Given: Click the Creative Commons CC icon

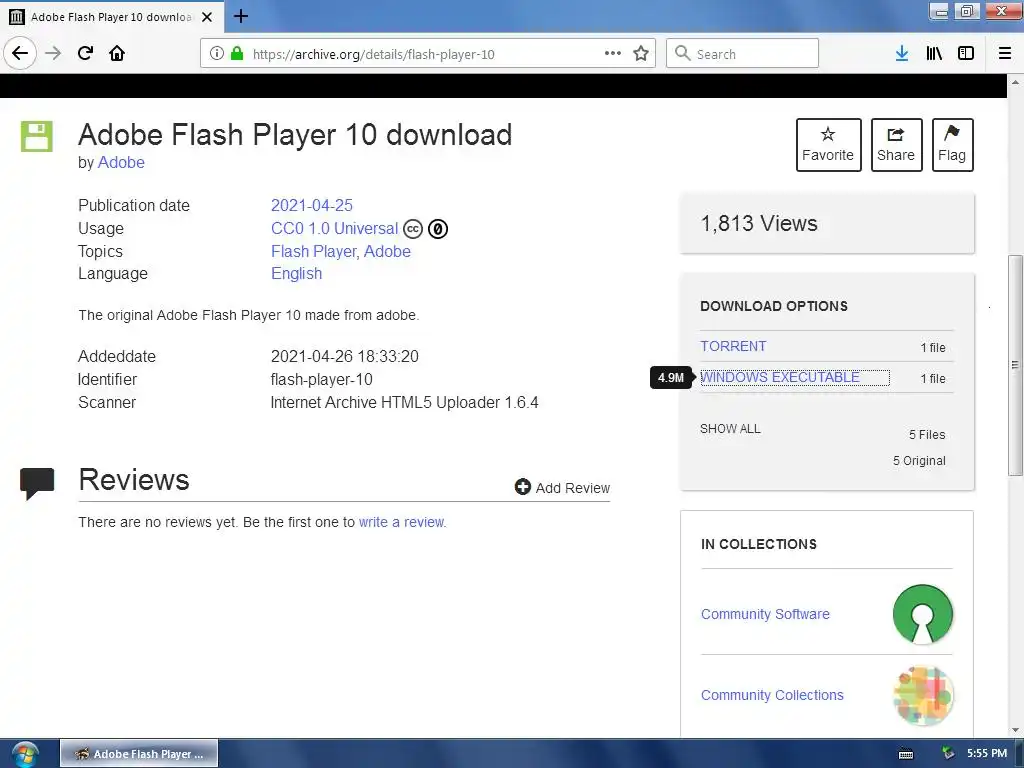Looking at the screenshot, I should pos(413,229).
